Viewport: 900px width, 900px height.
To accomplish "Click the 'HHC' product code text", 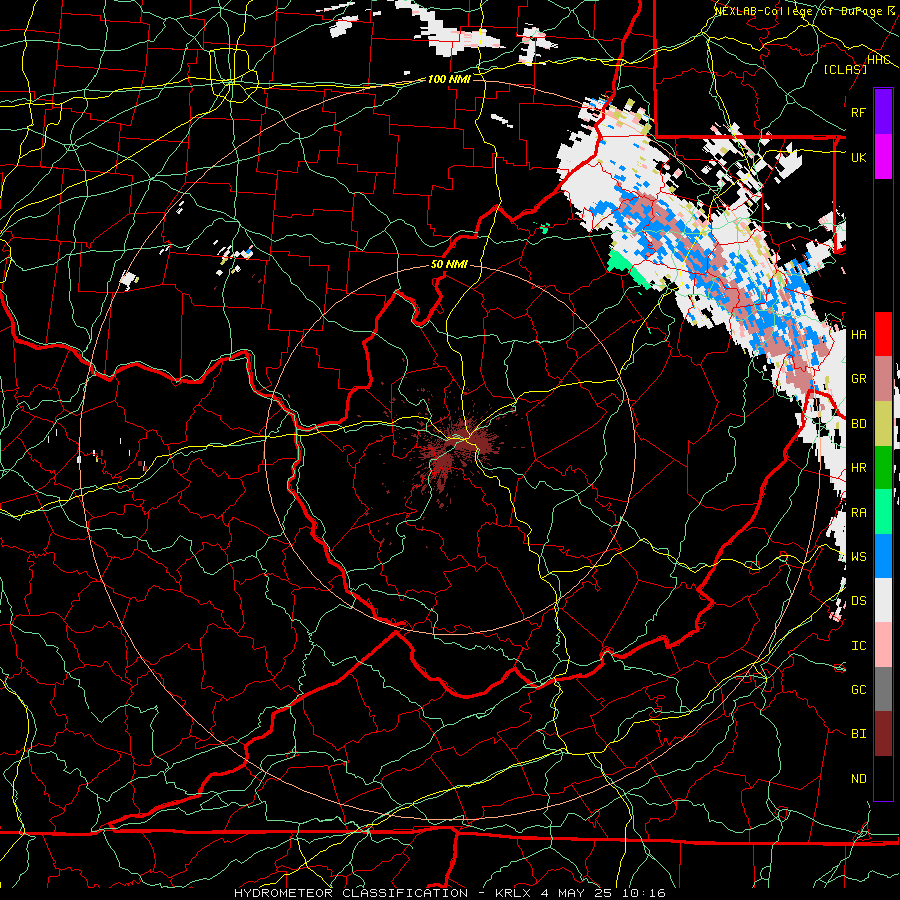I will pyautogui.click(x=878, y=59).
